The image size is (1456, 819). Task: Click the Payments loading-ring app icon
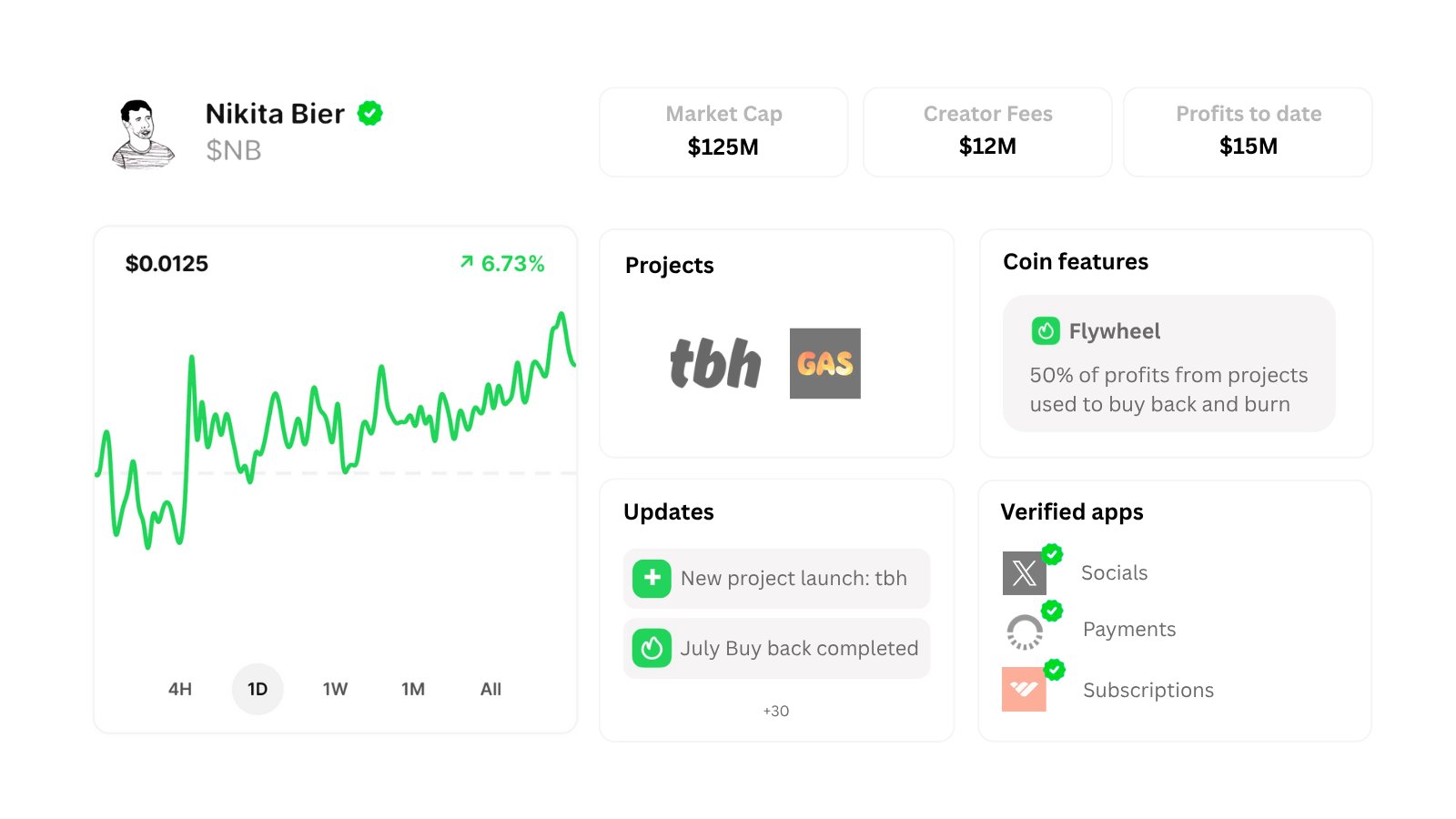pyautogui.click(x=1025, y=632)
